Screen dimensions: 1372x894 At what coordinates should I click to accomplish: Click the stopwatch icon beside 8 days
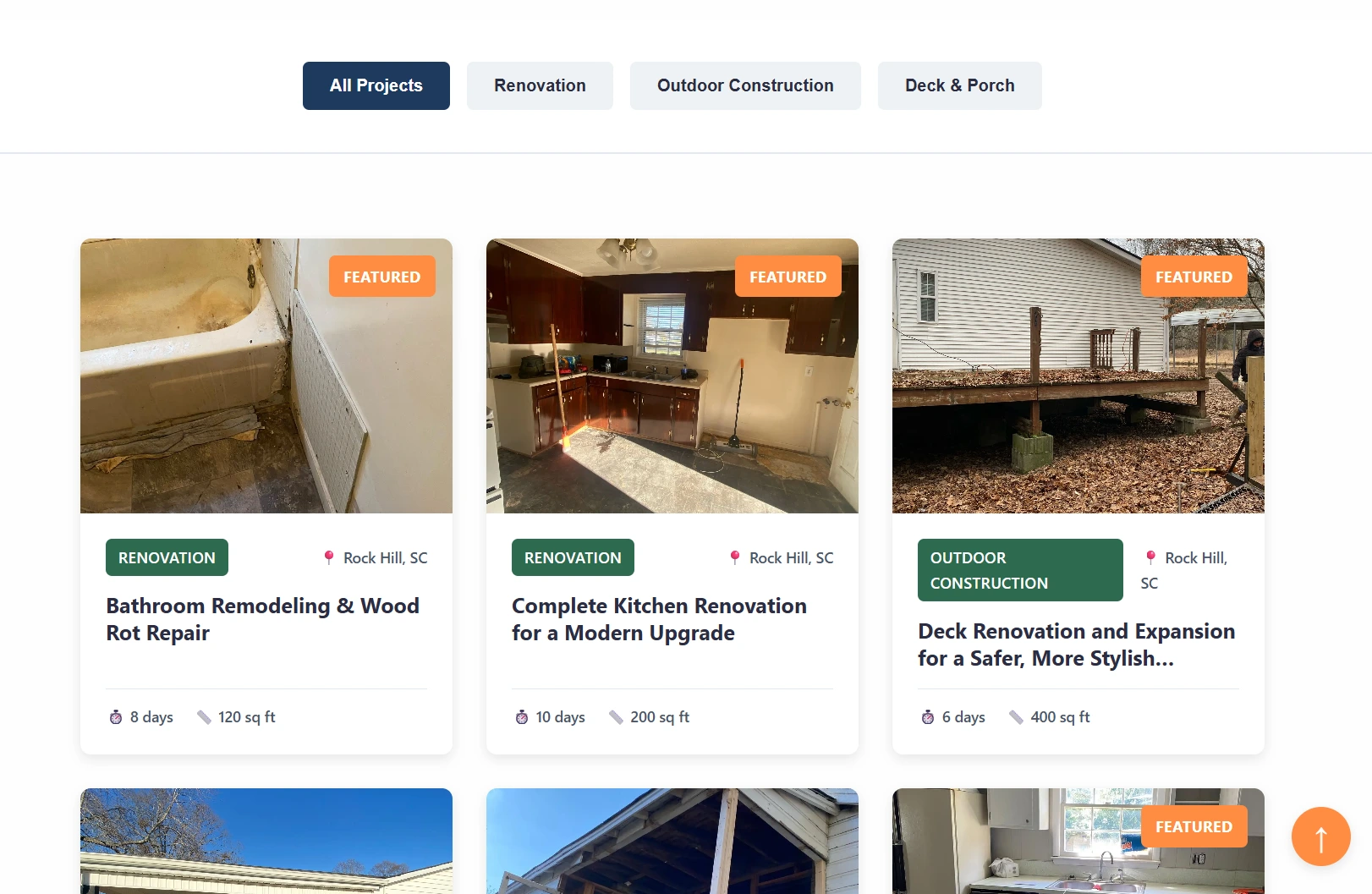116,717
